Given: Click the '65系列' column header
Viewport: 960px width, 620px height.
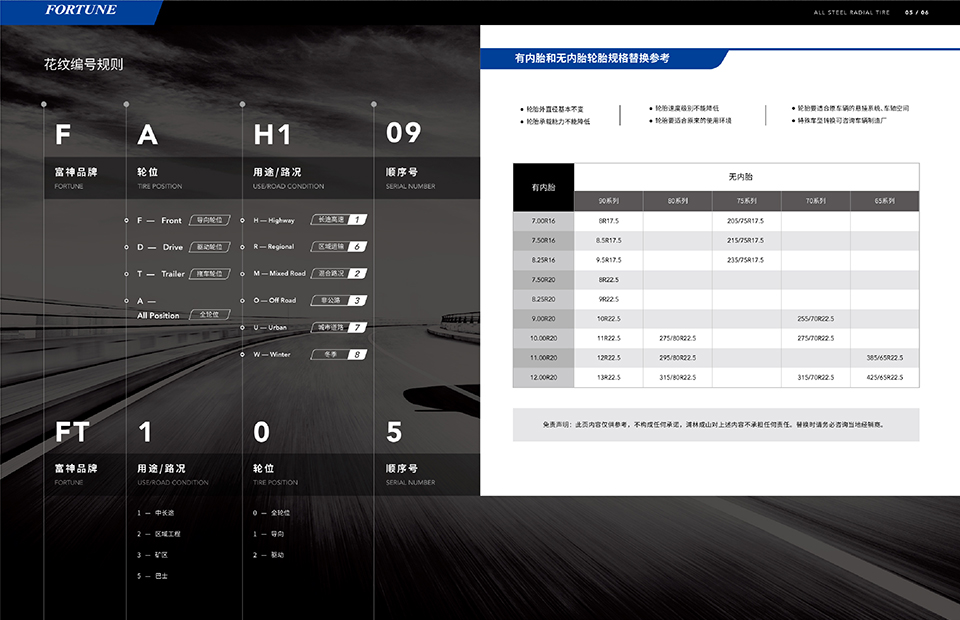Looking at the screenshot, I should (x=885, y=201).
